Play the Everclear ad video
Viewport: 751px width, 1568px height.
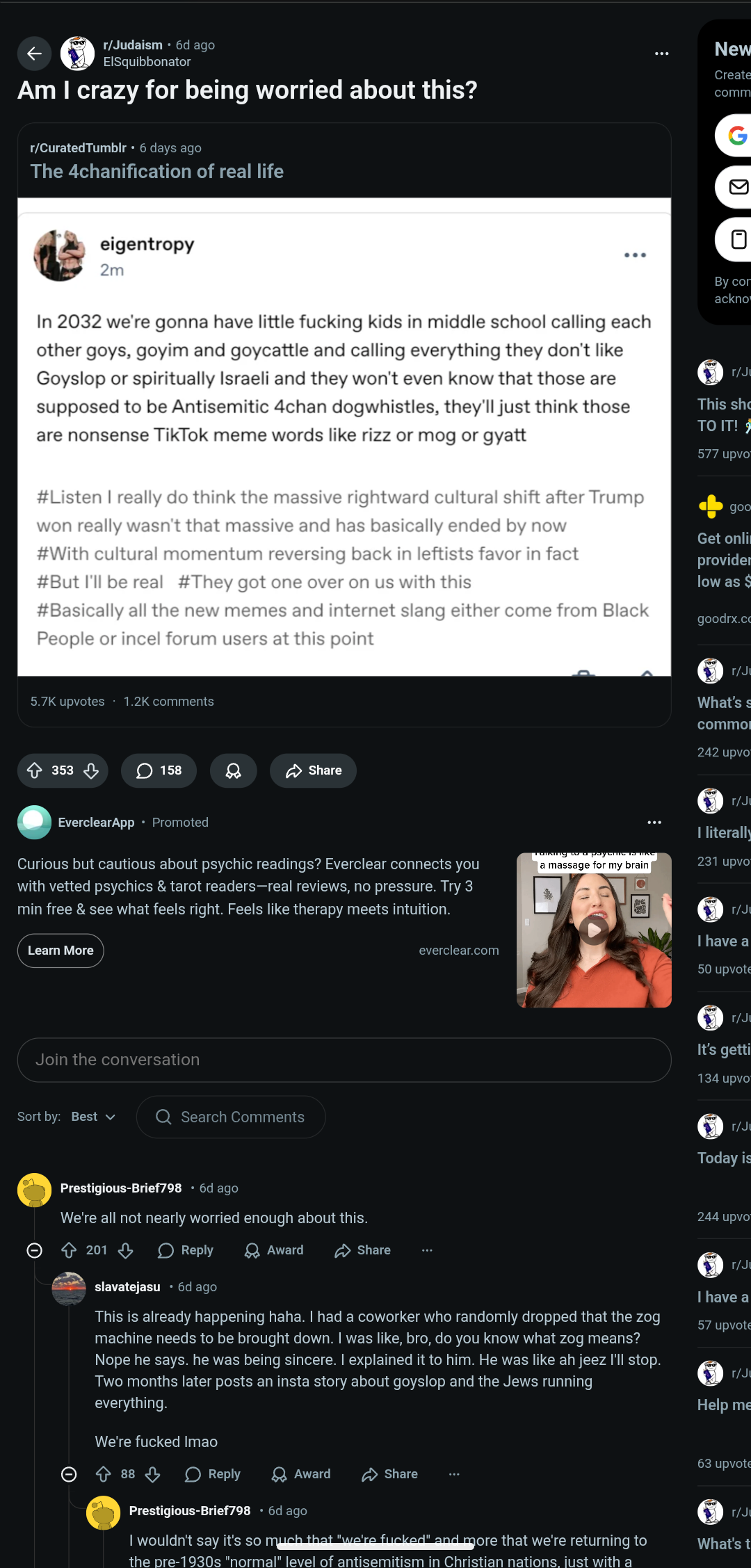pos(594,930)
